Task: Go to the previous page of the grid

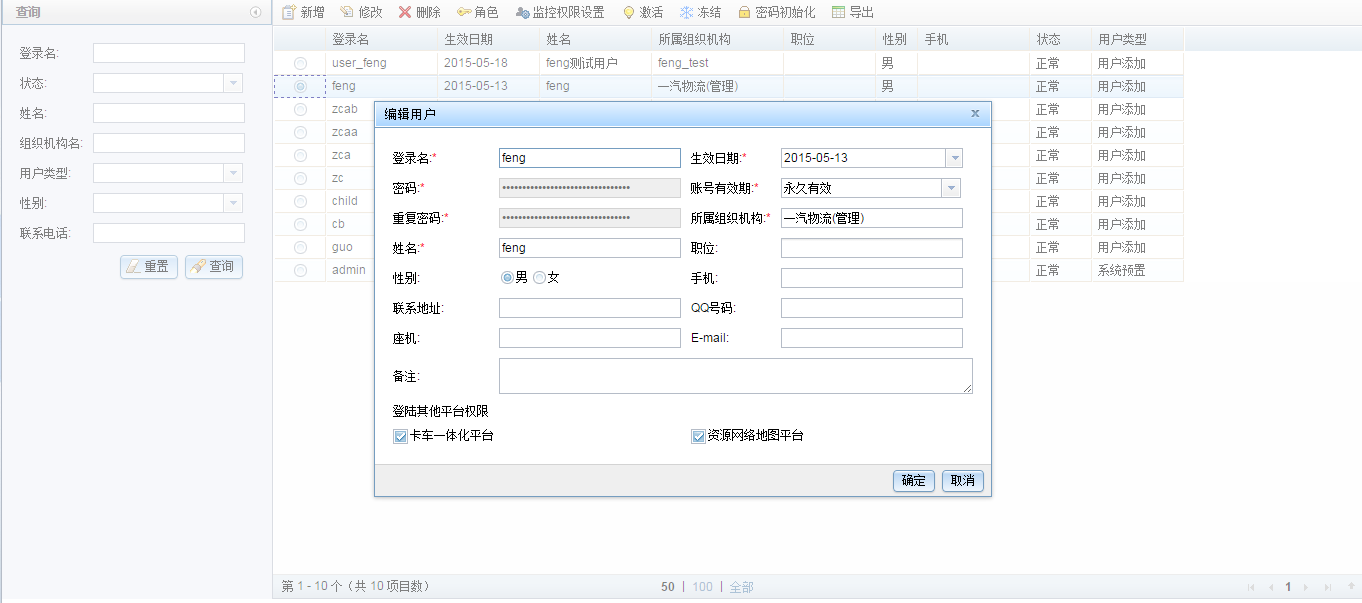Action: click(x=1270, y=587)
